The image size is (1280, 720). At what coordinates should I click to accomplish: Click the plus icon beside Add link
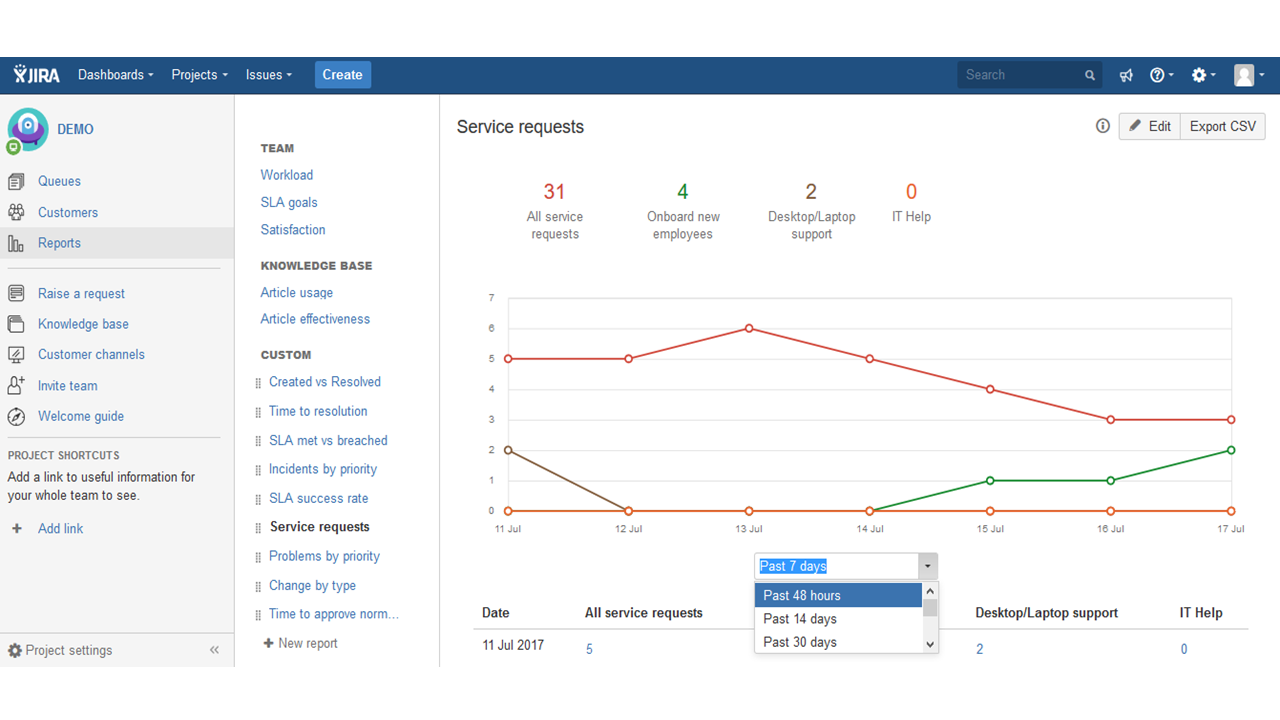[x=16, y=528]
